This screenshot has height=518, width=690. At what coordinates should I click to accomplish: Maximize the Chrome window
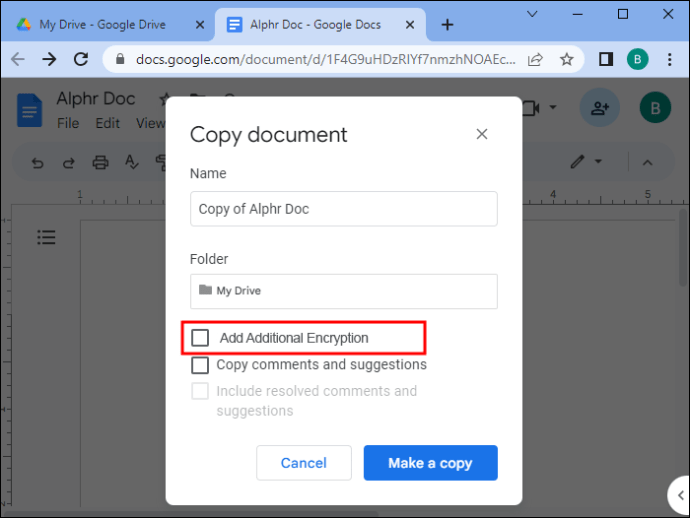(x=623, y=14)
